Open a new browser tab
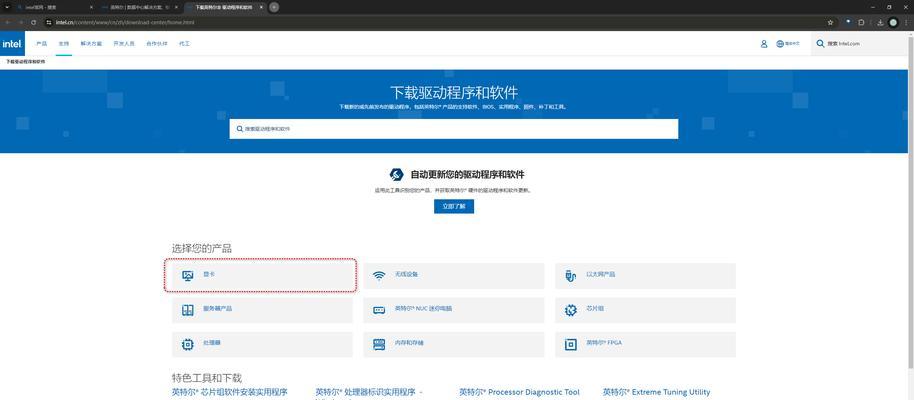The image size is (914, 400). click(274, 7)
